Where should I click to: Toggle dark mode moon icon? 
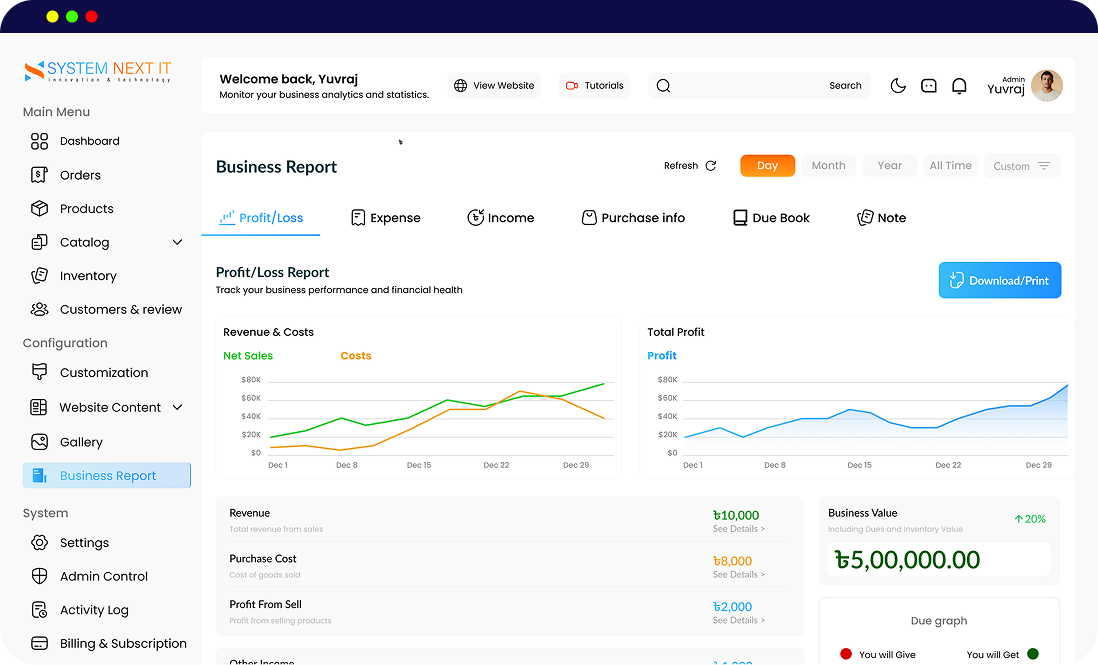[898, 85]
